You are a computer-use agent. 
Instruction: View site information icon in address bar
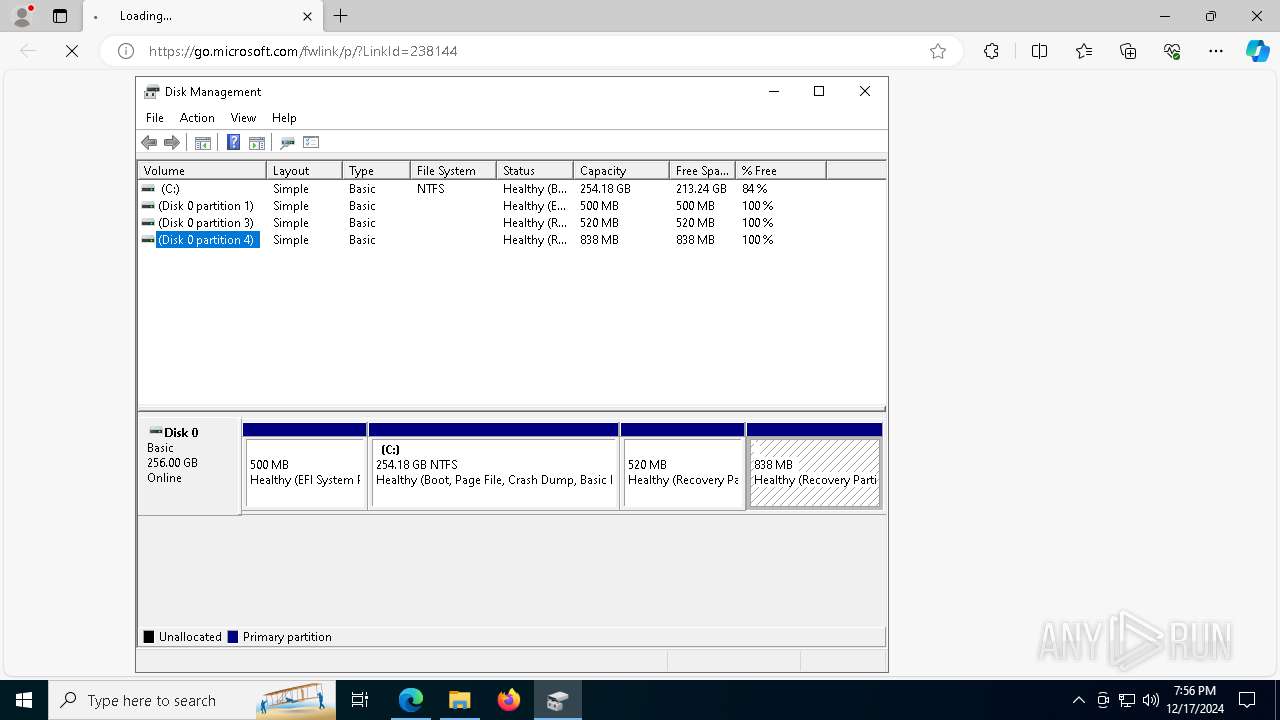coord(126,51)
